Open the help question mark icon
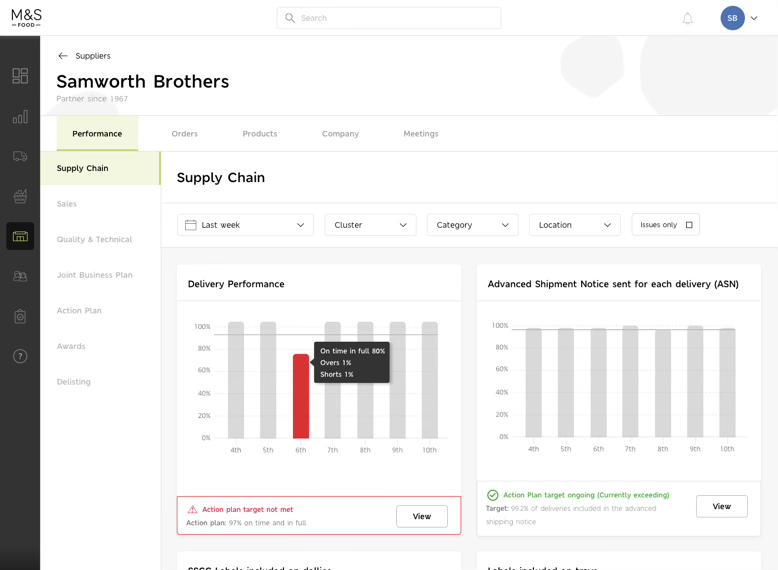 coord(20,356)
